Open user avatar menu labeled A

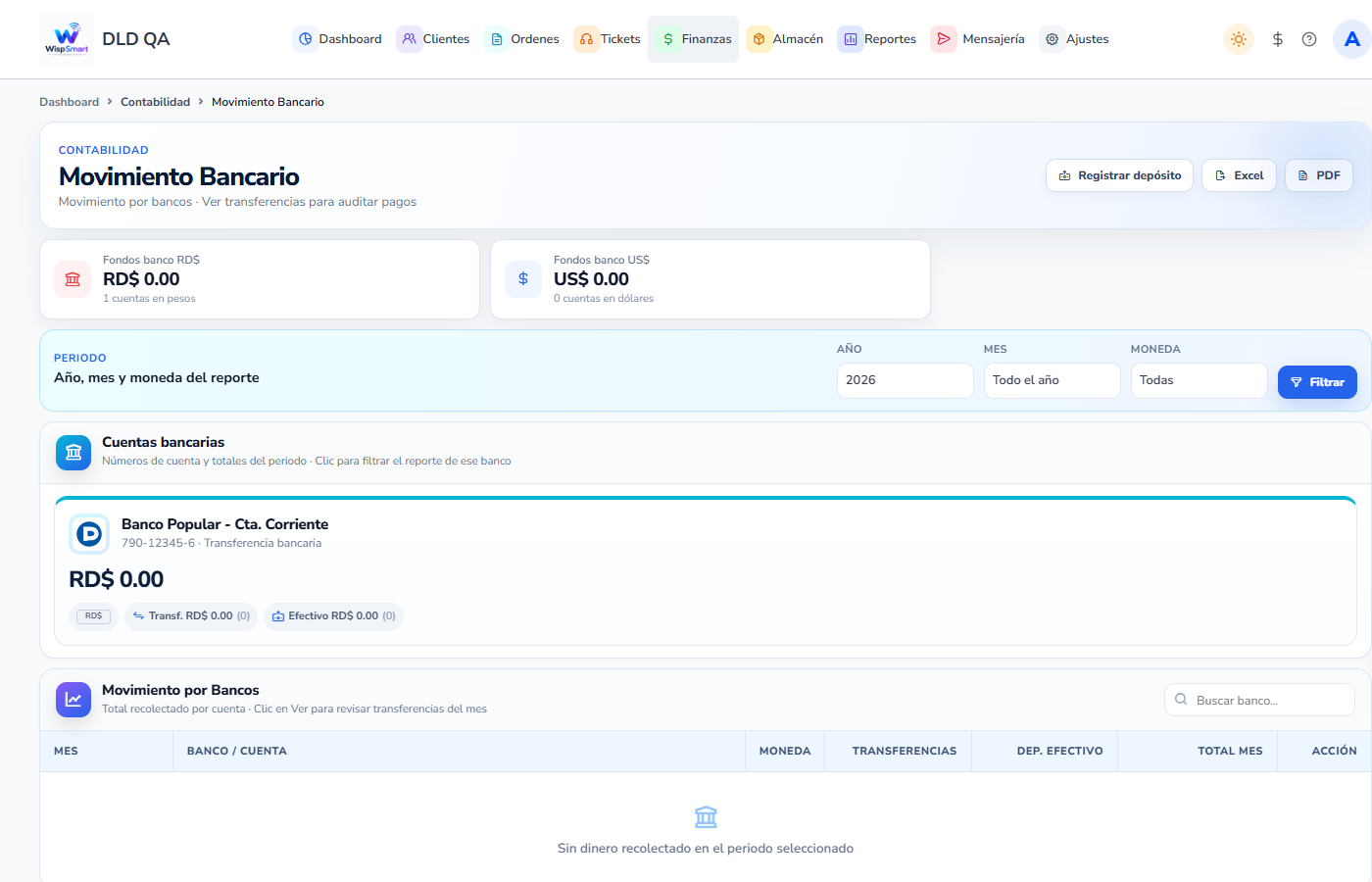(1352, 39)
